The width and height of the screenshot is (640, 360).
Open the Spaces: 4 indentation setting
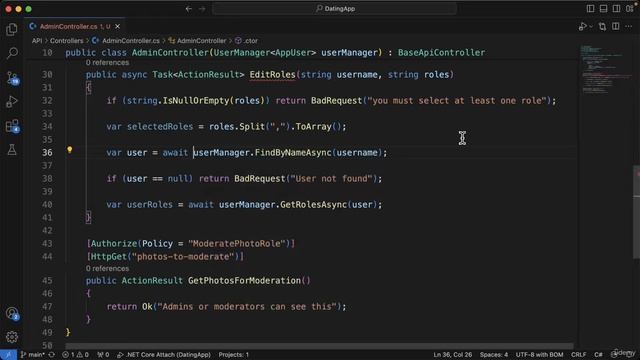[x=494, y=355]
